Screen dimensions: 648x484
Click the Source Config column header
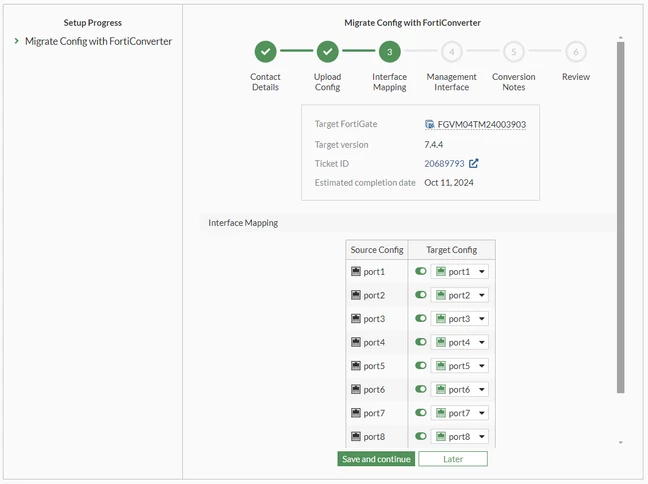377,250
